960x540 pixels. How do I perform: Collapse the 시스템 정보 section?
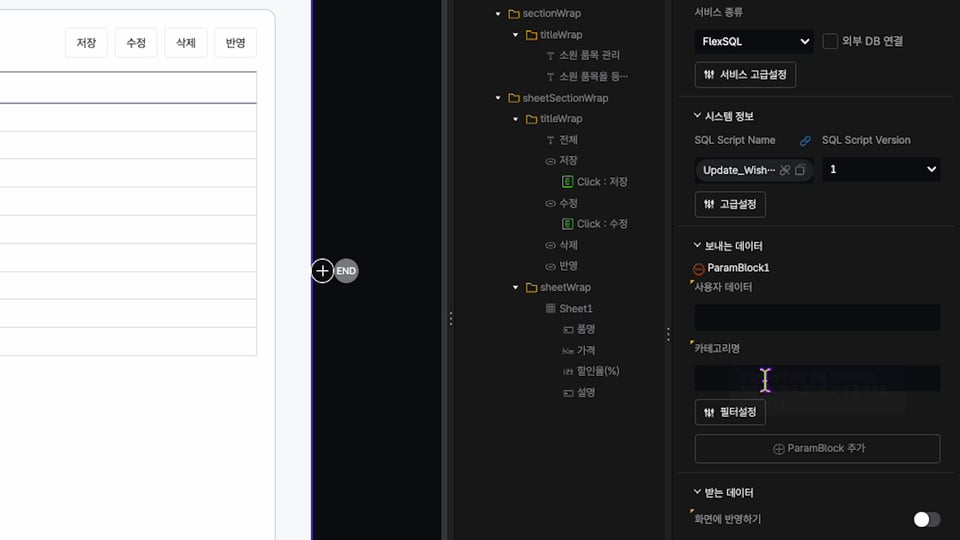[697, 116]
